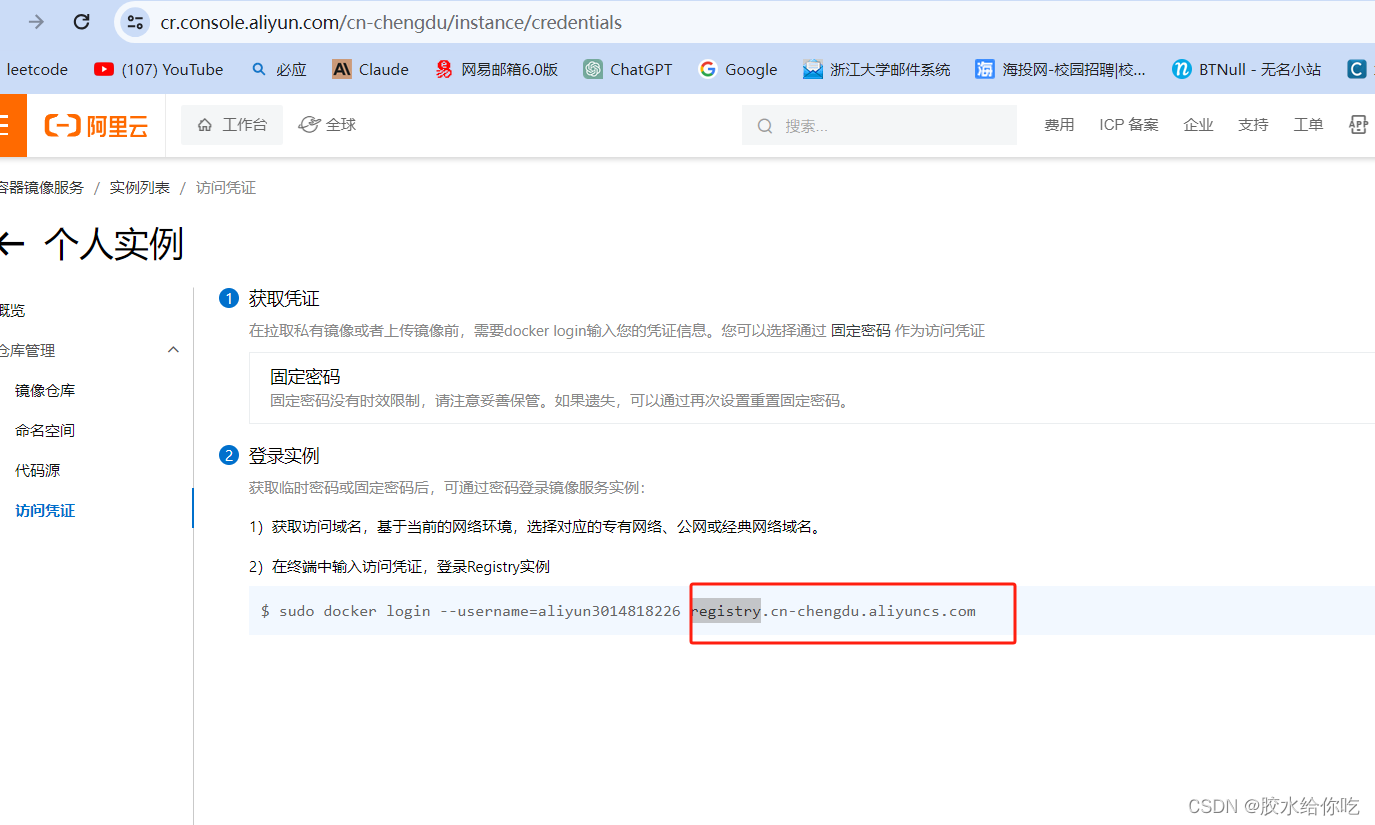
Task: Select 访问凭证 in the sidebar
Action: click(x=45, y=510)
